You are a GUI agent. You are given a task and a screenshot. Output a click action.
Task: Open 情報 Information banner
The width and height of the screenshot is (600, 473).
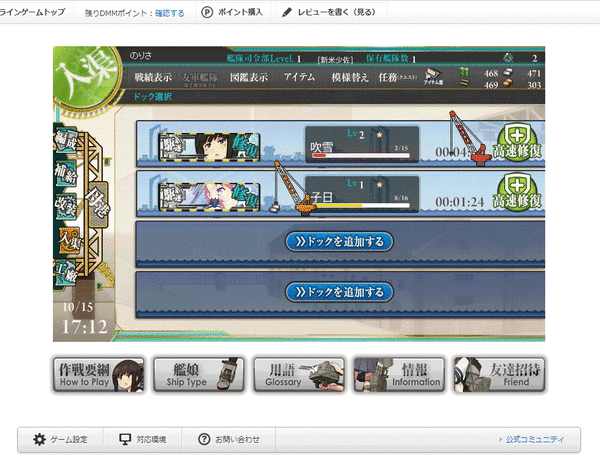tap(399, 375)
